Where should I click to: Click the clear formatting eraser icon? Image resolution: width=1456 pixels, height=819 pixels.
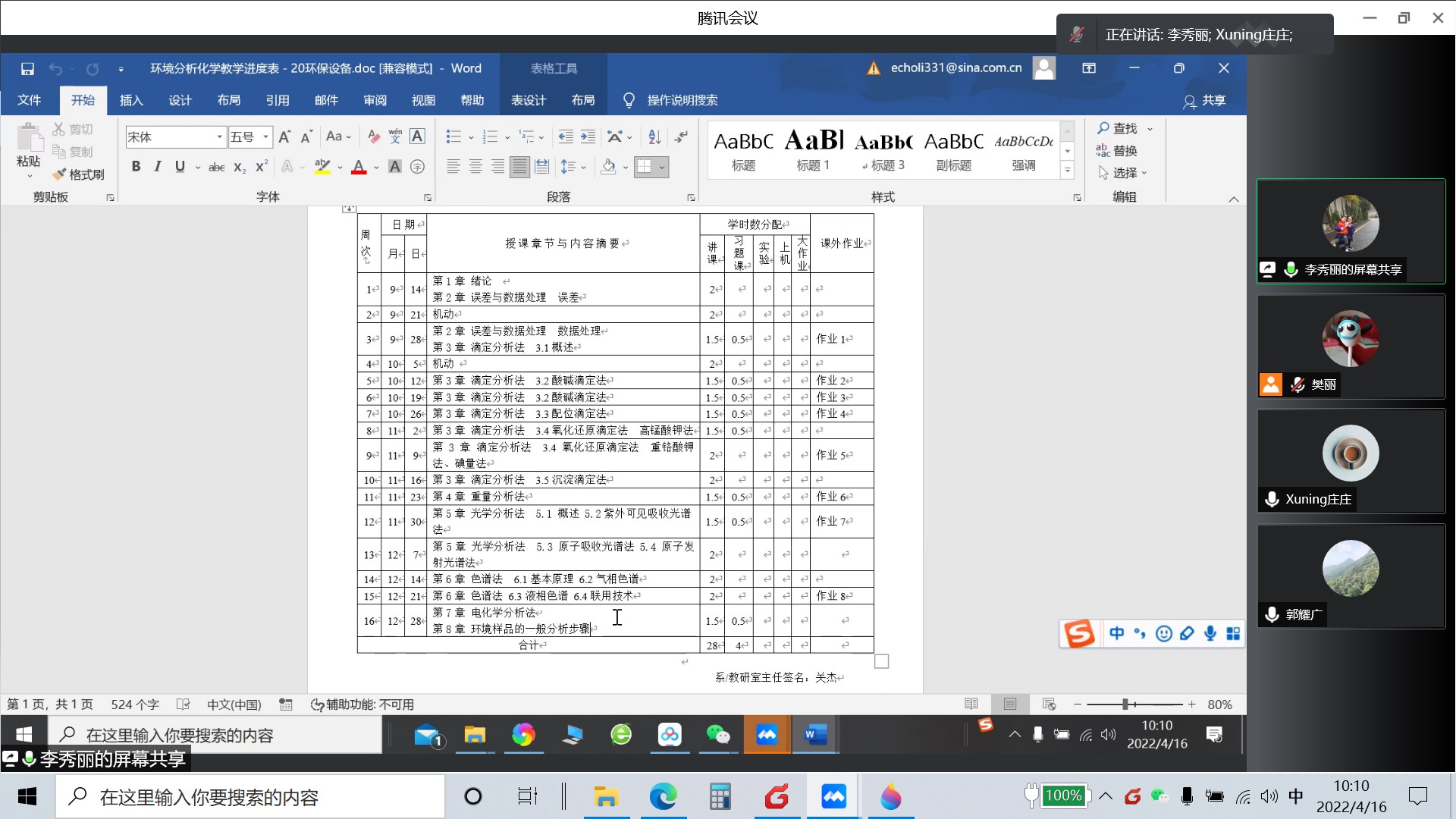tap(373, 136)
